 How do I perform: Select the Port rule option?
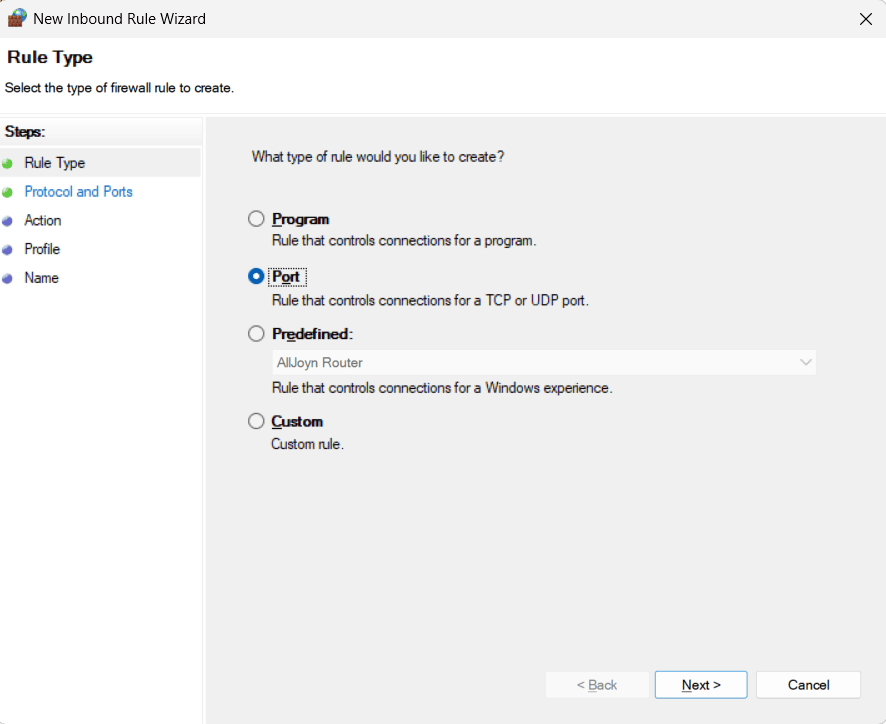pyautogui.click(x=256, y=276)
